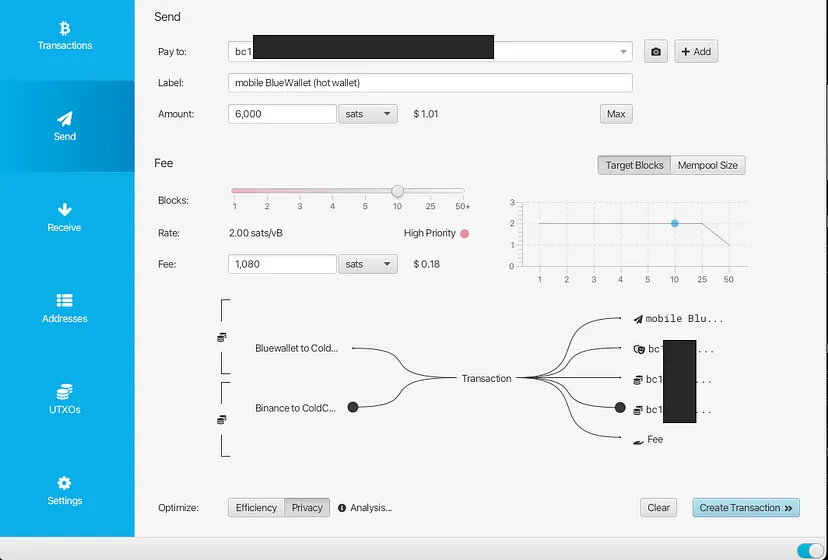
Task: Click the Create Transaction button
Action: pyautogui.click(x=746, y=508)
